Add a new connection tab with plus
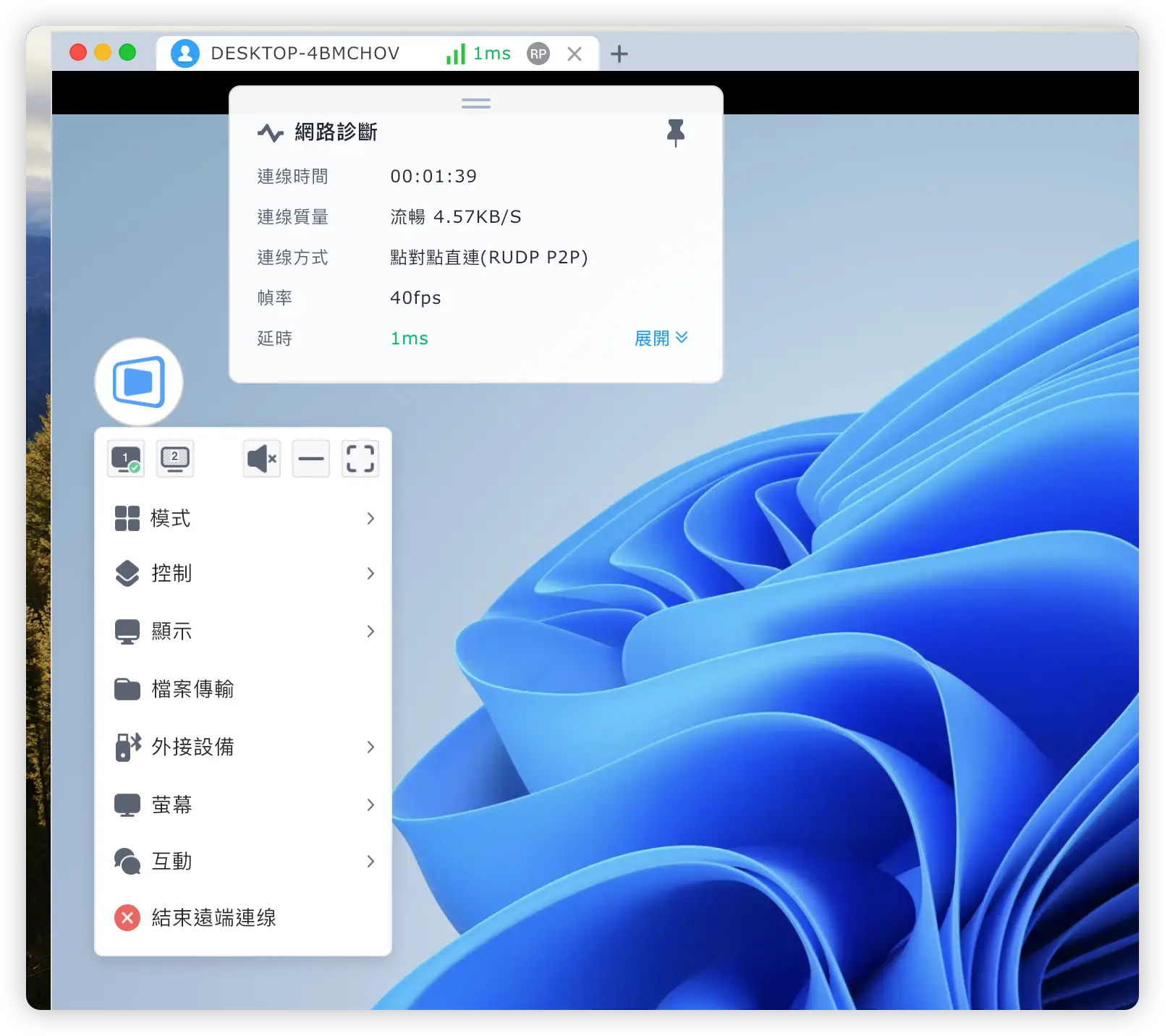Viewport: 1165px width, 1036px height. [619, 54]
